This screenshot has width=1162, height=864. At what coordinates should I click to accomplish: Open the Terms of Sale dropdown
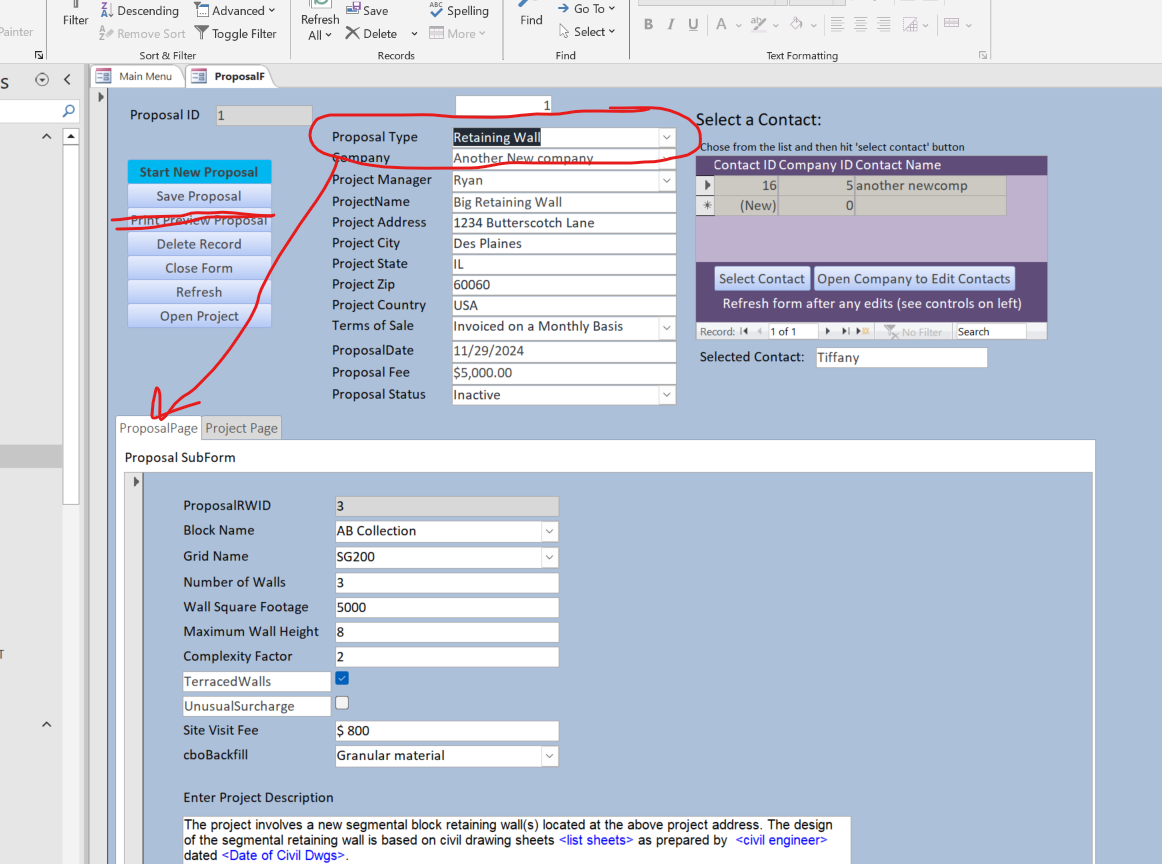[x=666, y=327]
